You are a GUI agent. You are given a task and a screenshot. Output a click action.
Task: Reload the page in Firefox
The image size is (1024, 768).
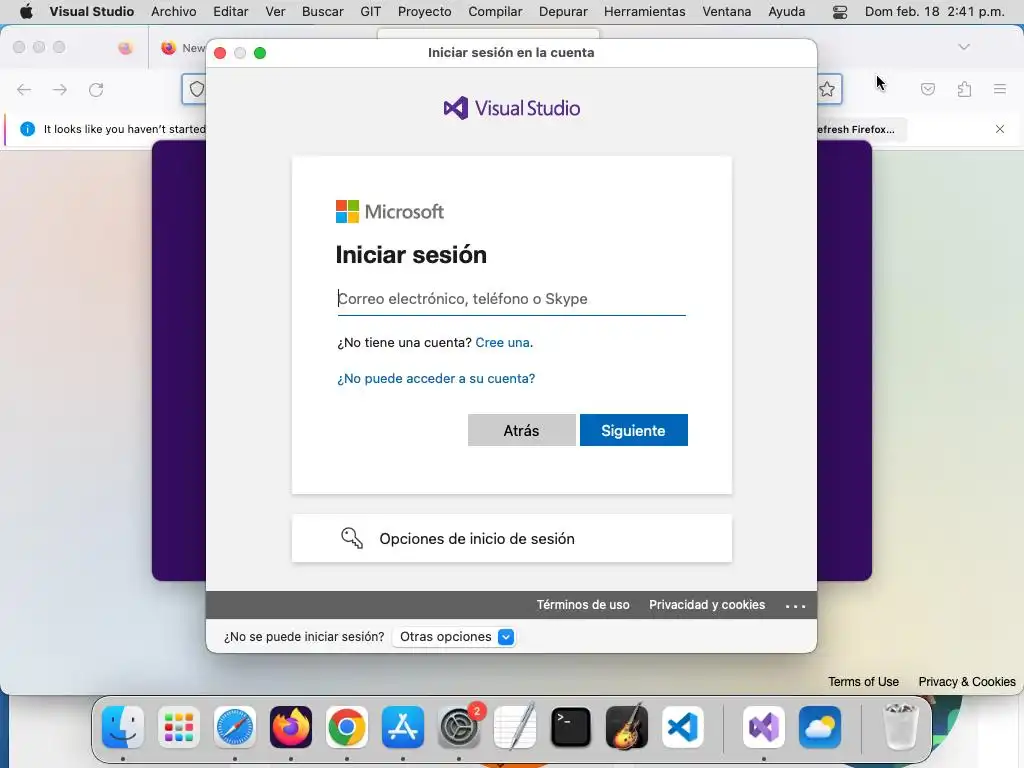pos(96,89)
